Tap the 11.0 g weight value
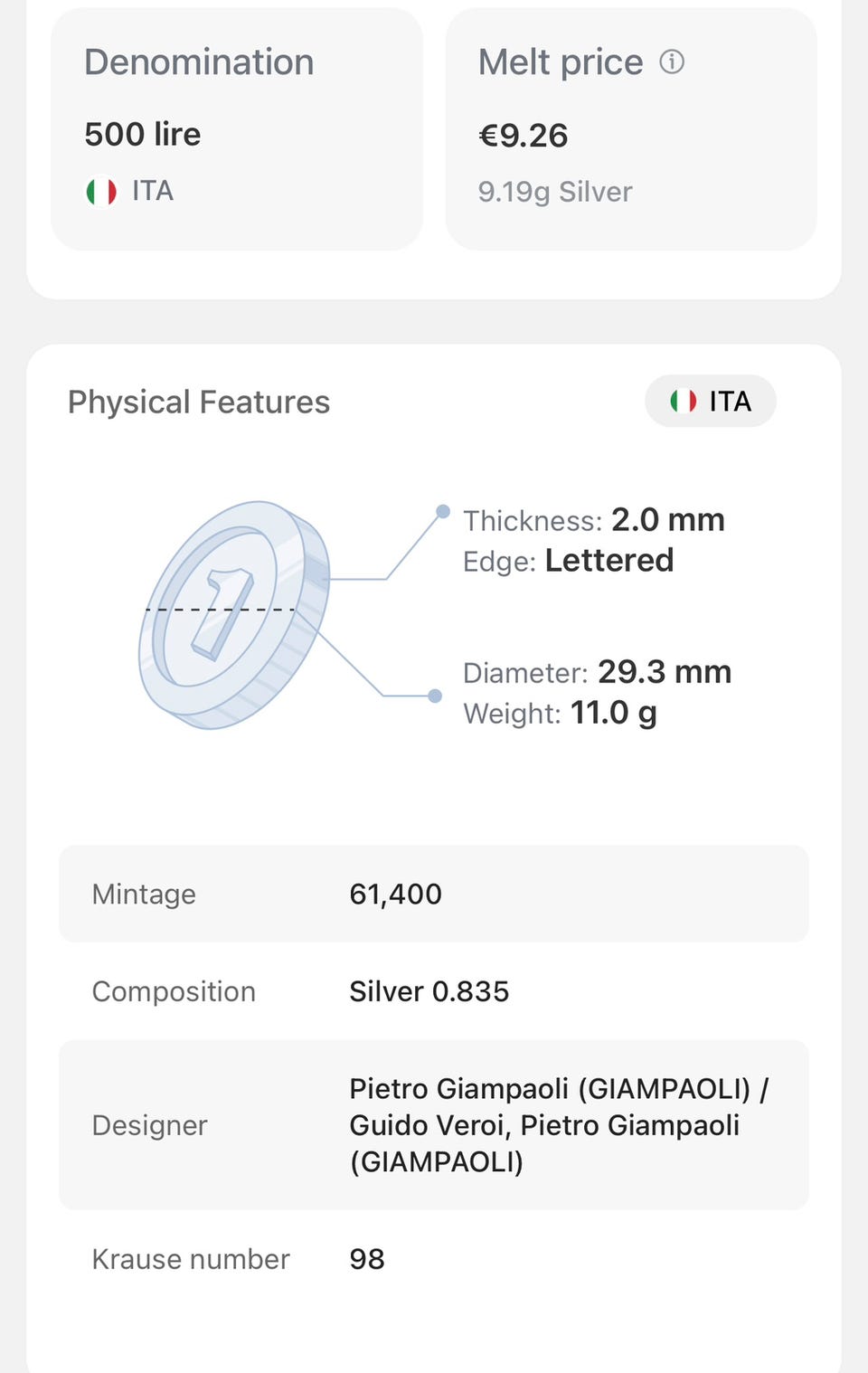 pyautogui.click(x=614, y=713)
